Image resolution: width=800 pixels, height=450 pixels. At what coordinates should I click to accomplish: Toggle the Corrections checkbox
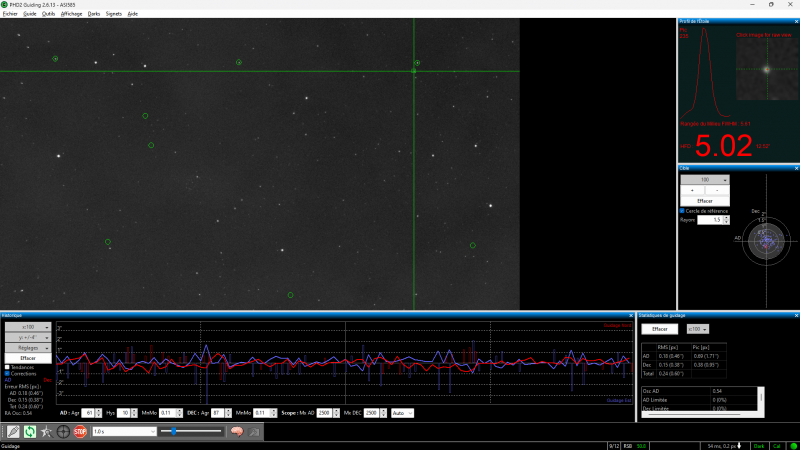click(x=7, y=374)
